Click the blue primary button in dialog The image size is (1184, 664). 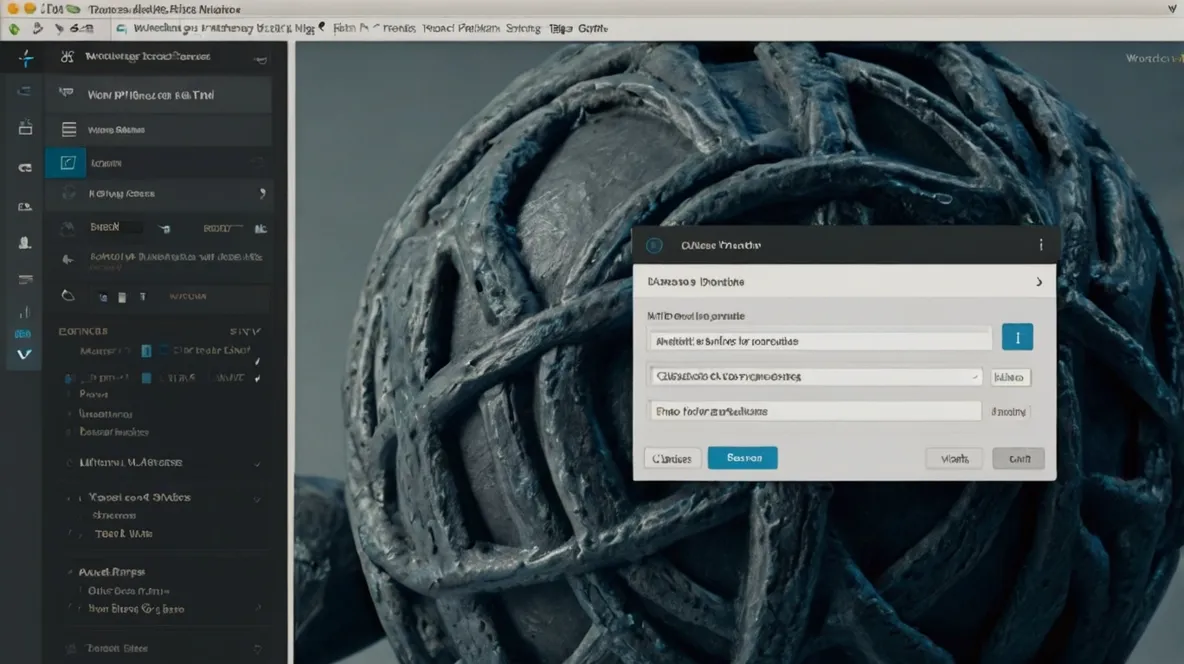tap(742, 458)
